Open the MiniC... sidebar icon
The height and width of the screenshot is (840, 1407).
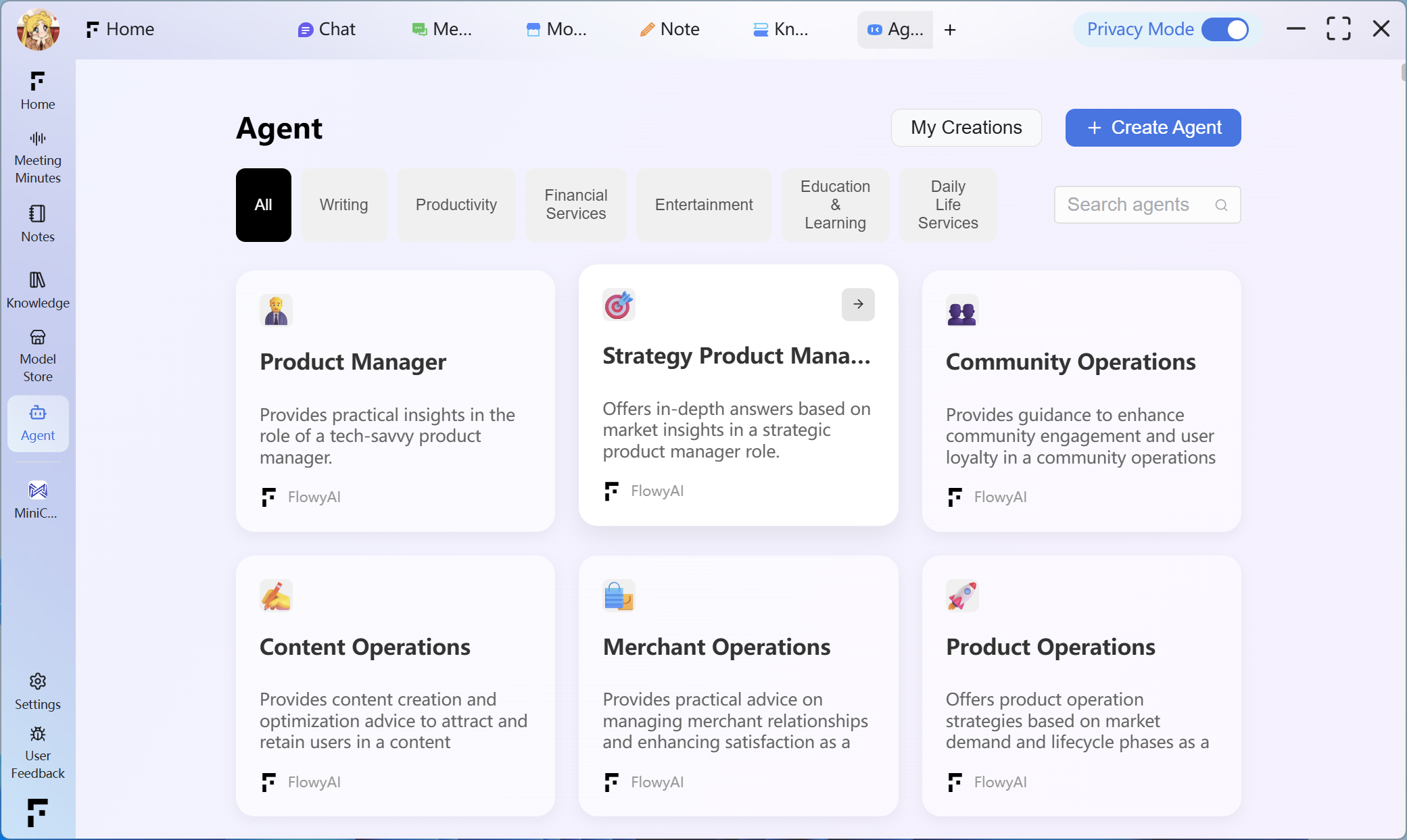pyautogui.click(x=38, y=491)
